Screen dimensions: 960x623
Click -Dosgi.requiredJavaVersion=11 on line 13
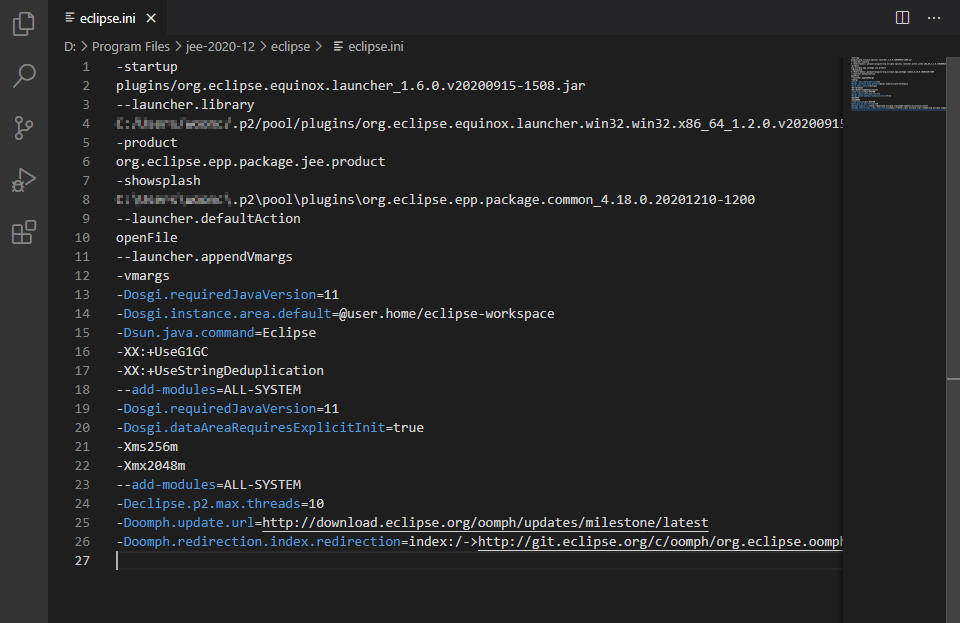tap(228, 294)
